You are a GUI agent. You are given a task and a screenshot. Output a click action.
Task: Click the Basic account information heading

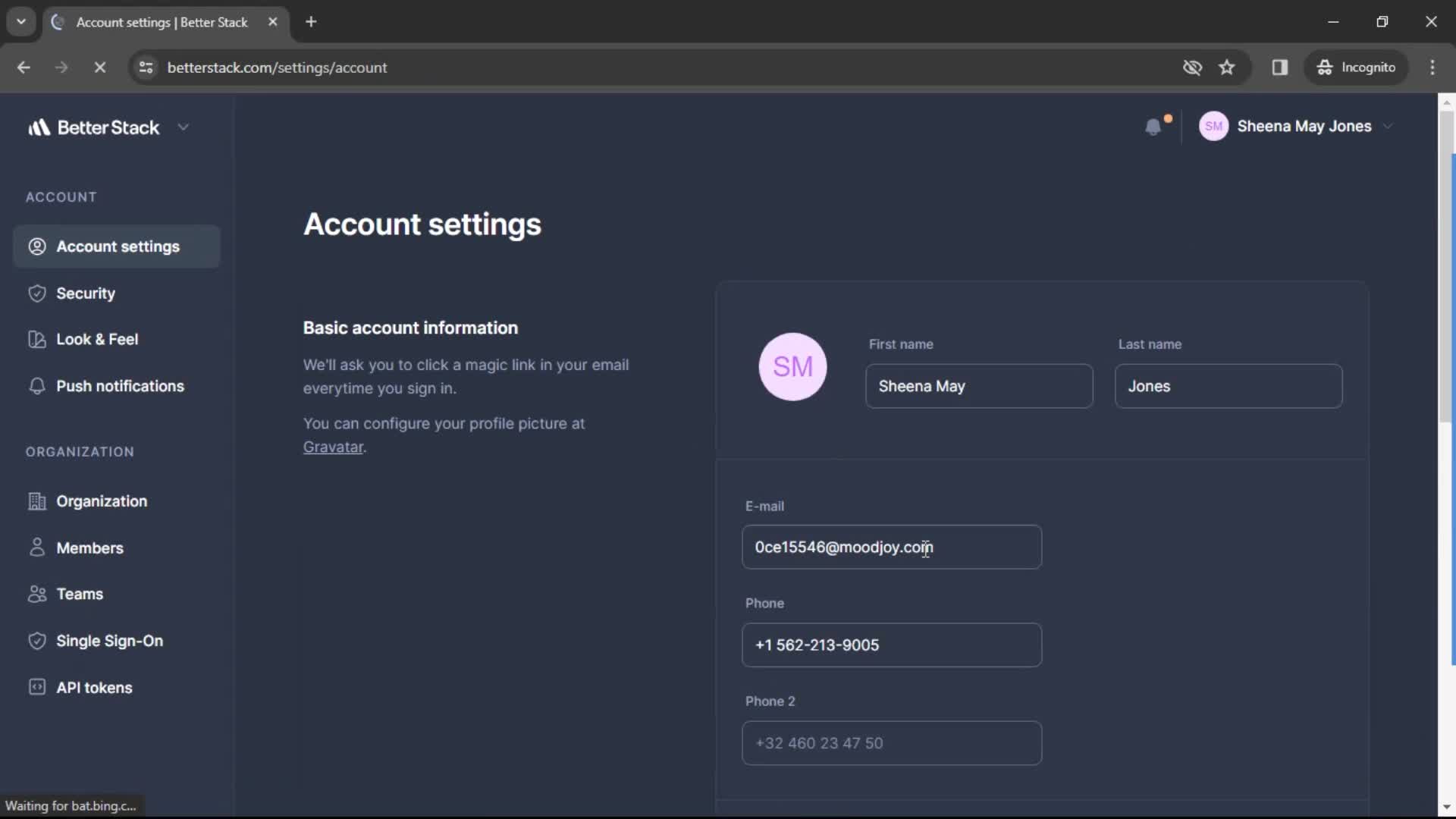pyautogui.click(x=410, y=328)
